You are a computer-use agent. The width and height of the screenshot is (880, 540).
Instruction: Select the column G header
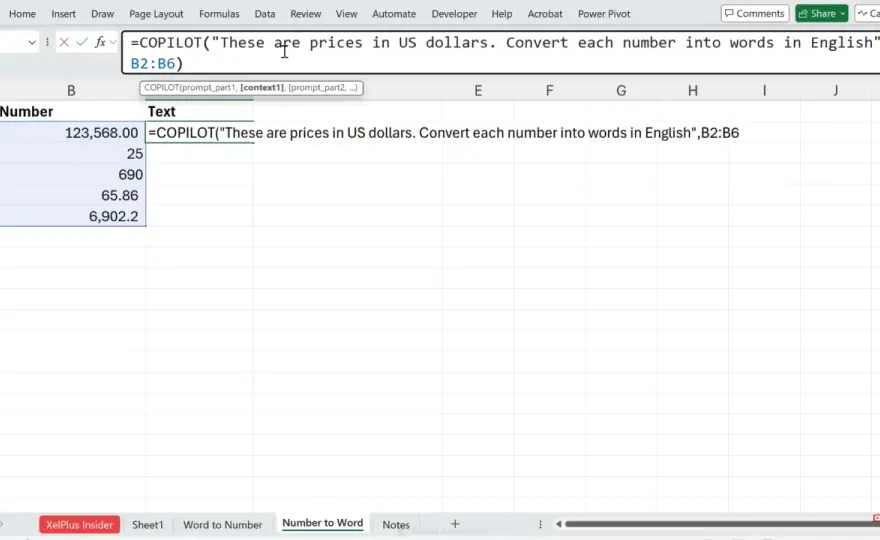621,90
